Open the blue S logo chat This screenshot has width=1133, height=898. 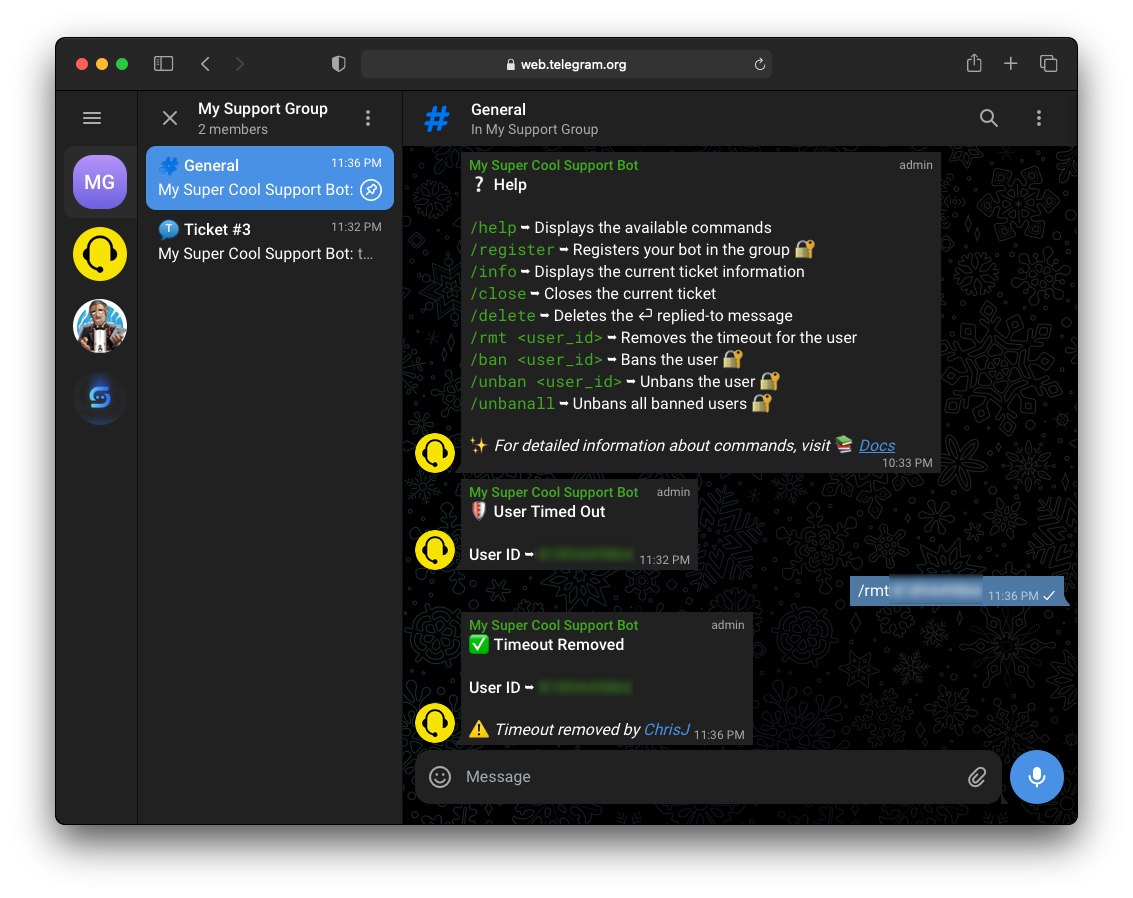(100, 397)
